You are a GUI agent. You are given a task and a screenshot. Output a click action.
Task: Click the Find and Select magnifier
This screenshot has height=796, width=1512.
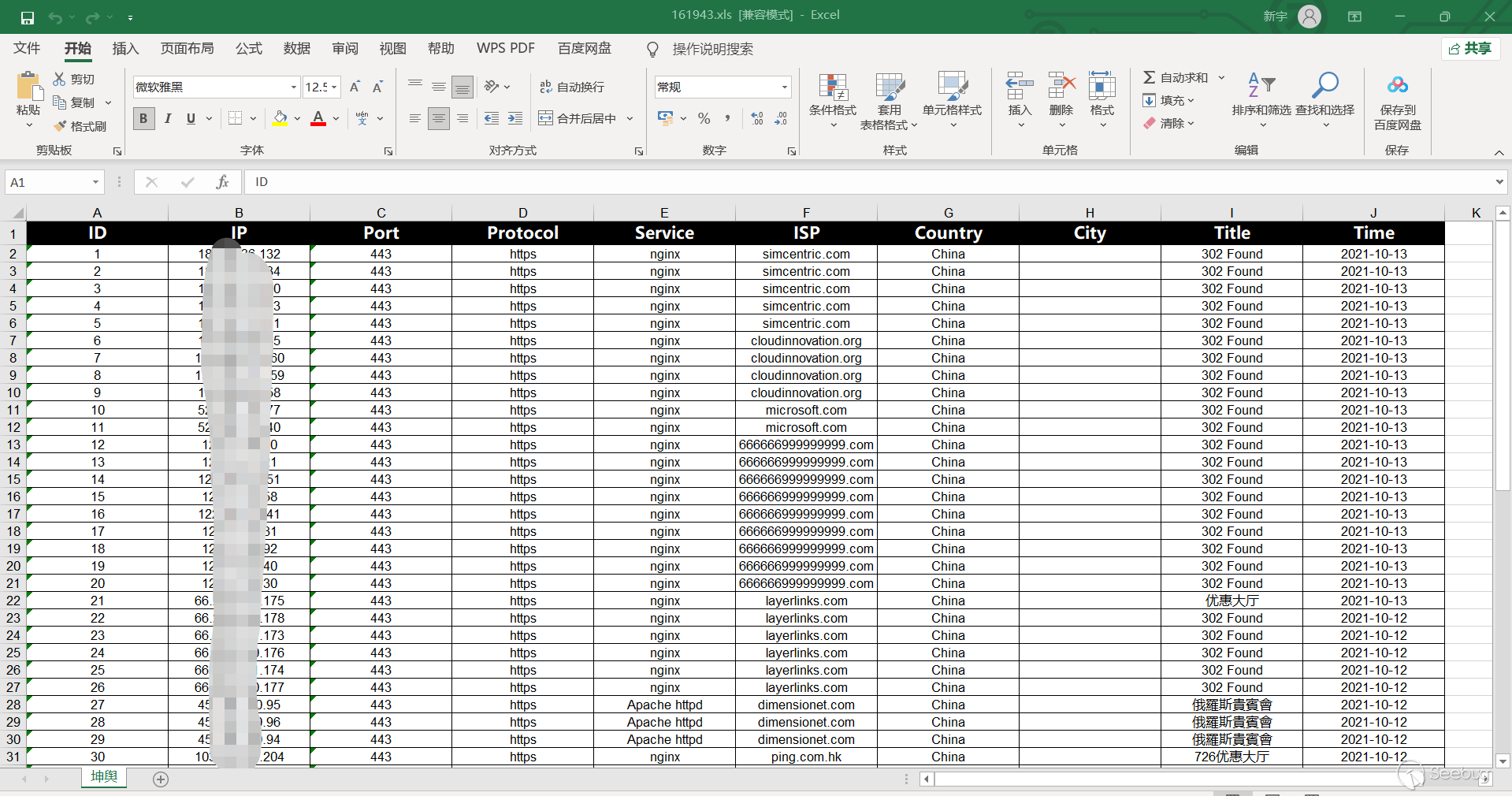(x=1325, y=85)
